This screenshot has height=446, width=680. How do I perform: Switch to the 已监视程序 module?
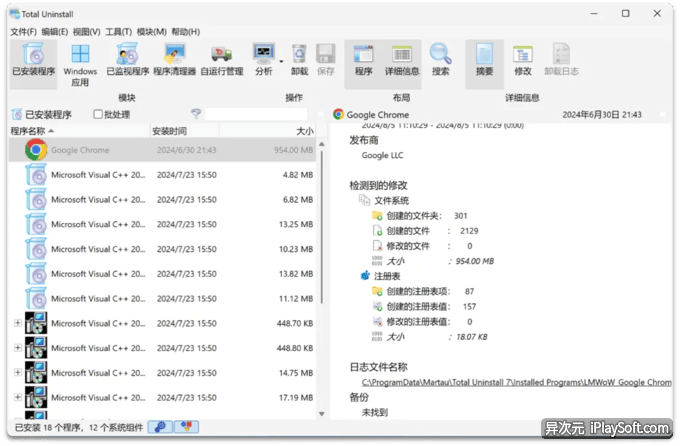128,60
